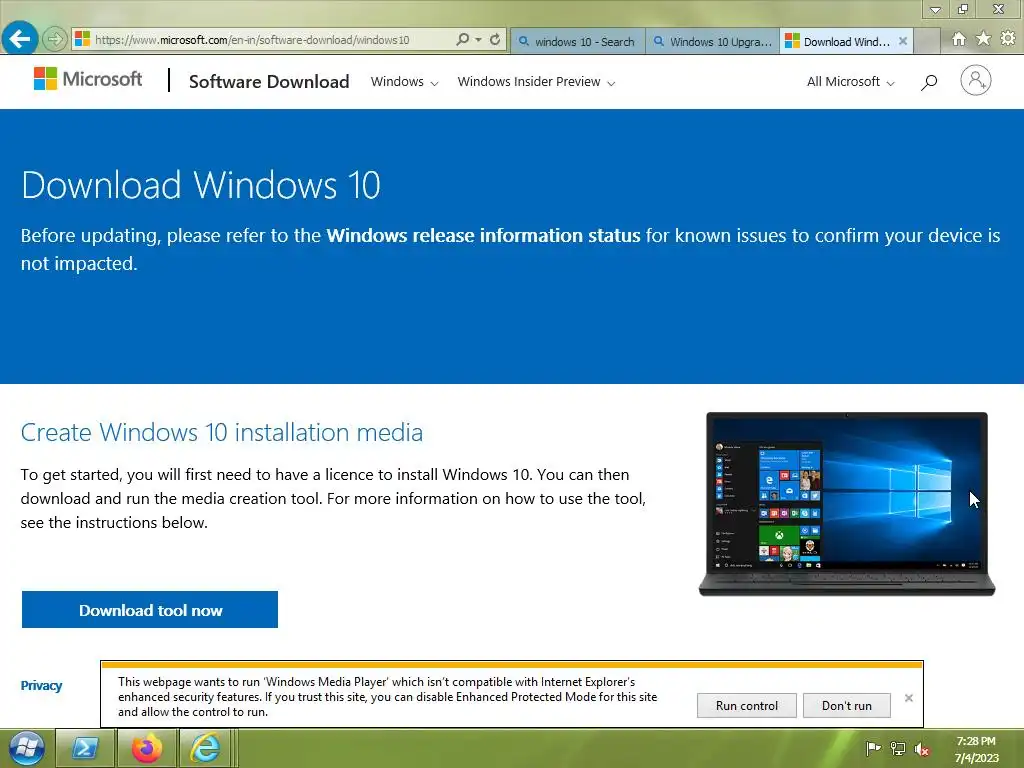Click the Download tool now button

pos(150,609)
